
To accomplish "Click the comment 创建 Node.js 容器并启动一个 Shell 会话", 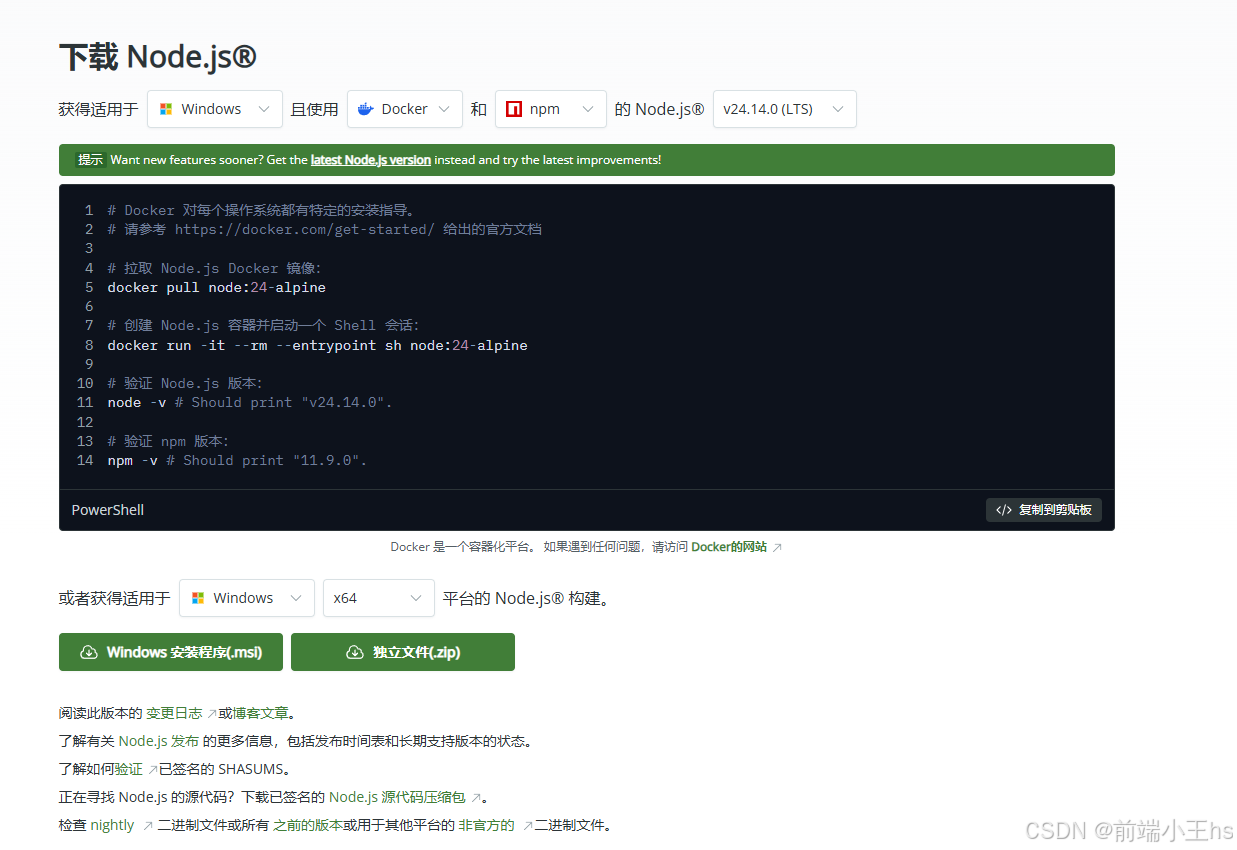I will [x=264, y=326].
